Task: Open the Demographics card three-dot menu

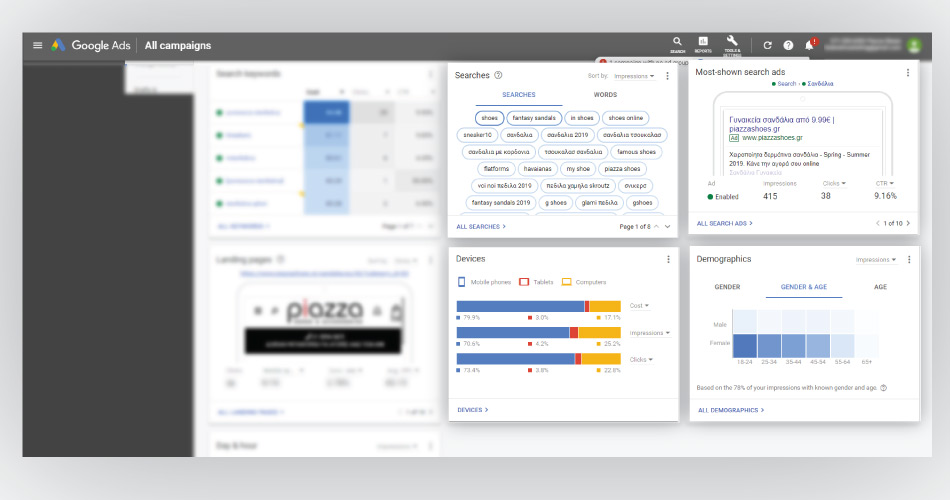Action: point(909,259)
